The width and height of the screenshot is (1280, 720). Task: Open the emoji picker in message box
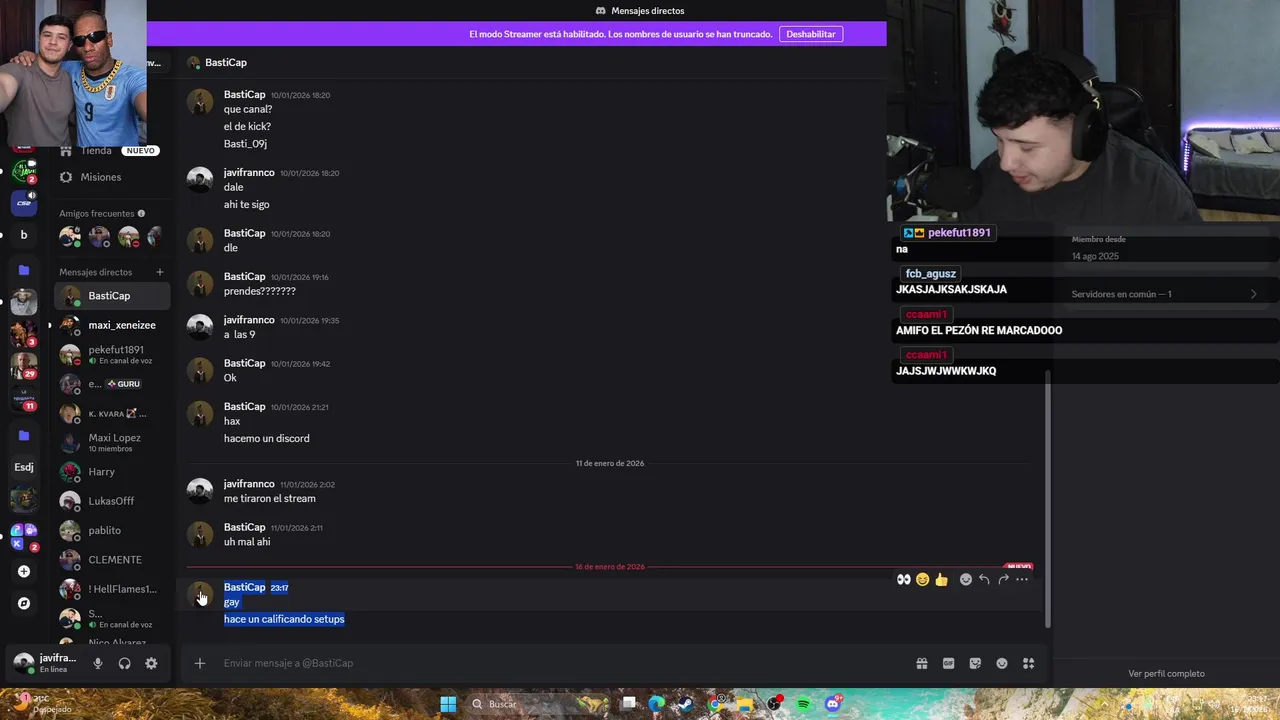(1002, 663)
